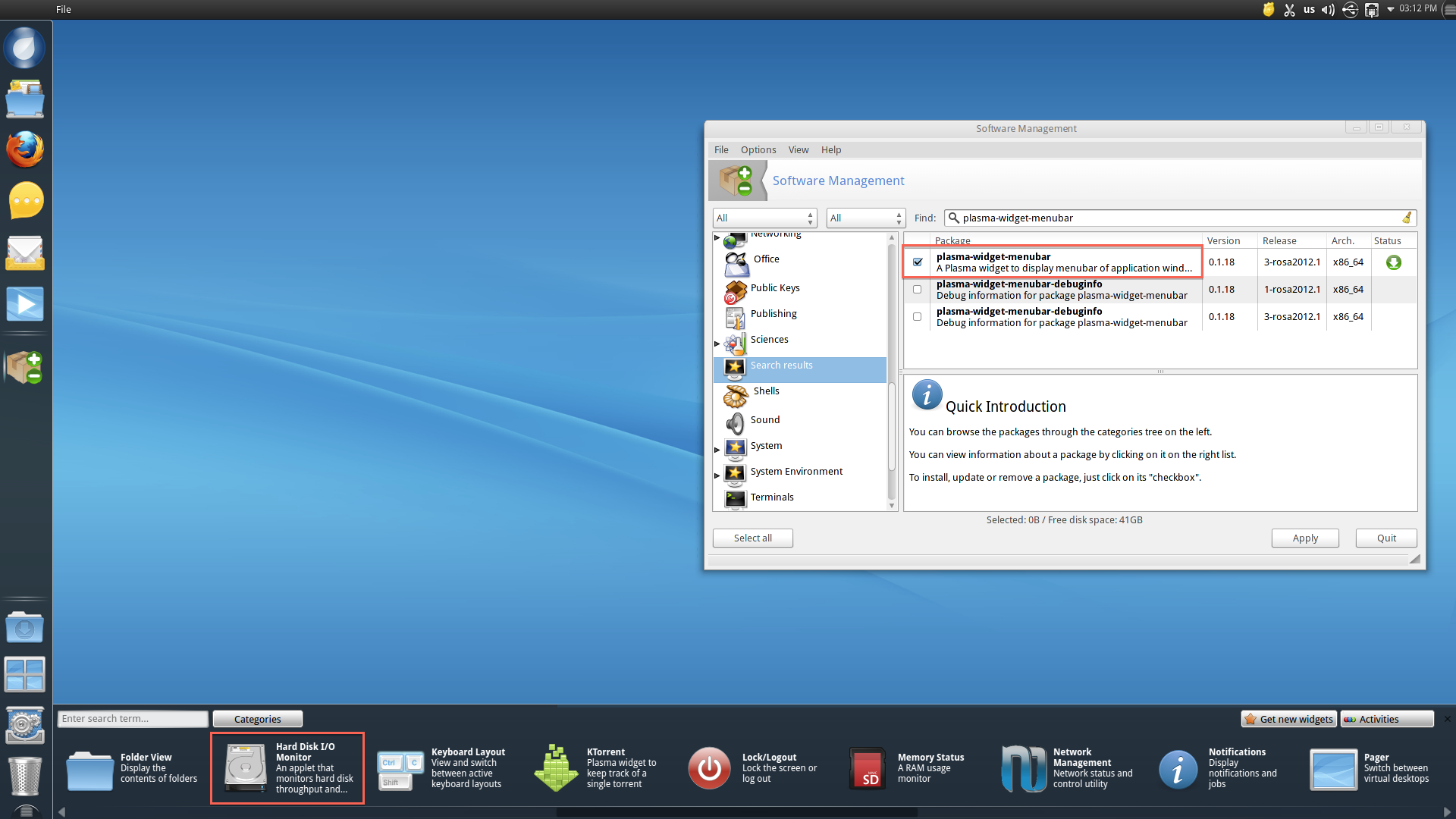Viewport: 1456px width, 819px height.
Task: Open the Options menu
Action: 758,150
